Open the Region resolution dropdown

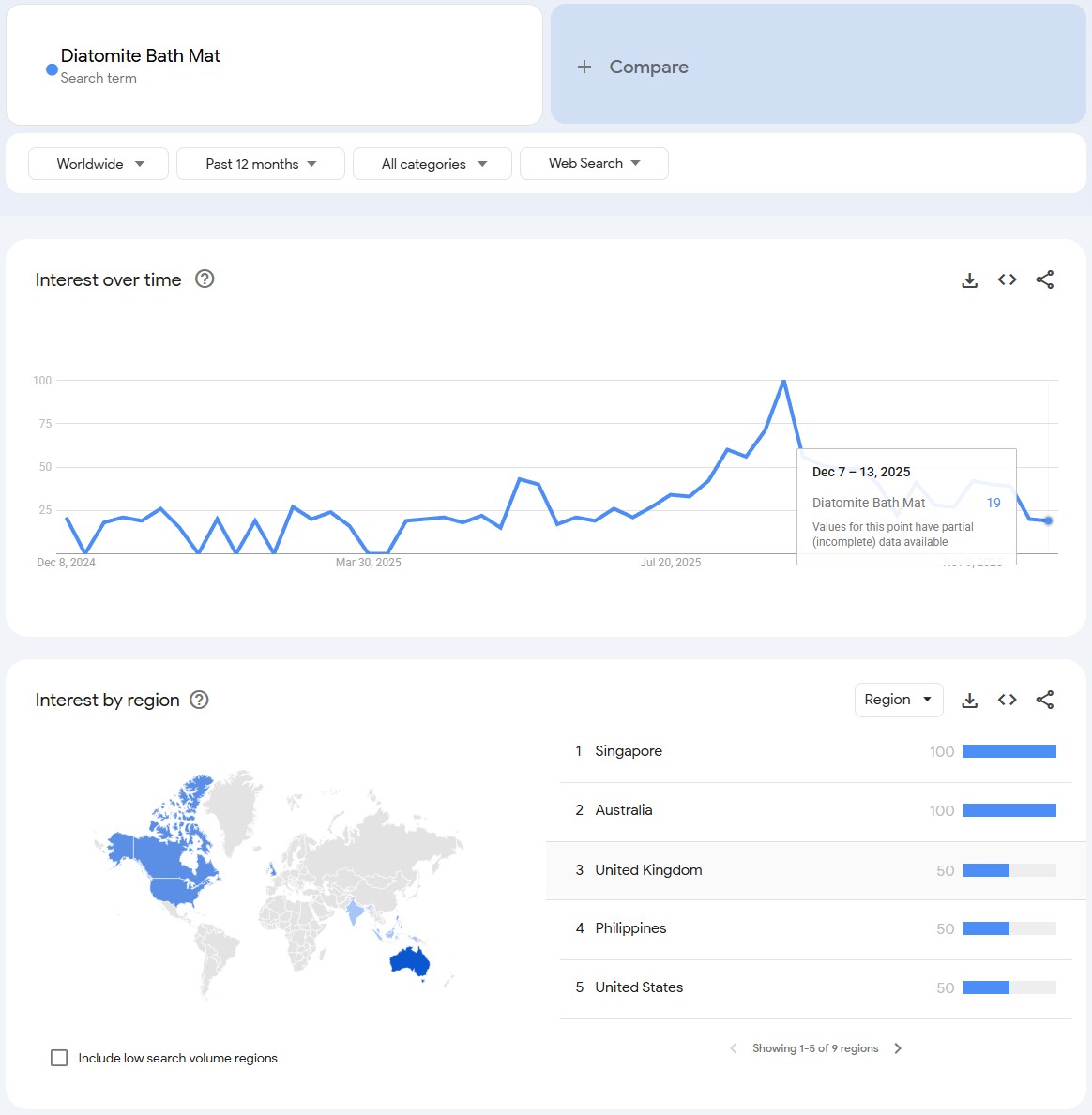coord(898,700)
